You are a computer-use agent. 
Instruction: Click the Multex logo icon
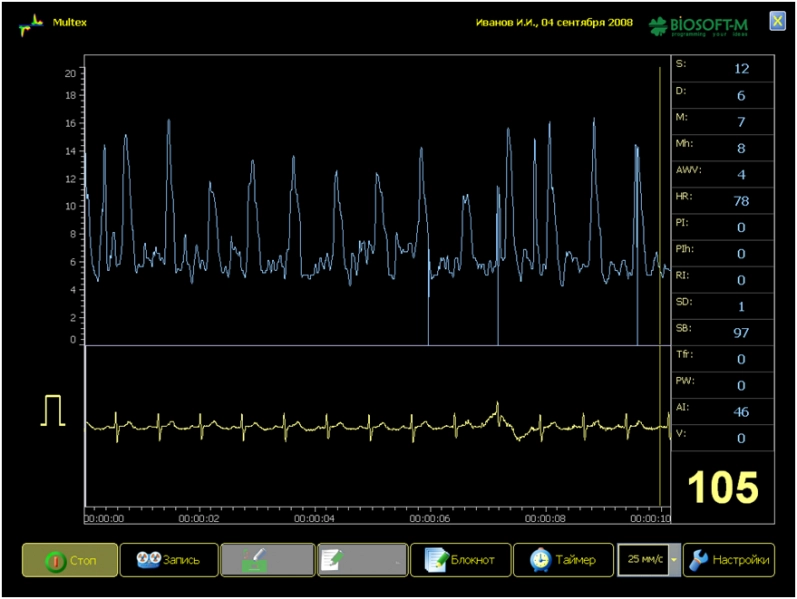pos(31,24)
